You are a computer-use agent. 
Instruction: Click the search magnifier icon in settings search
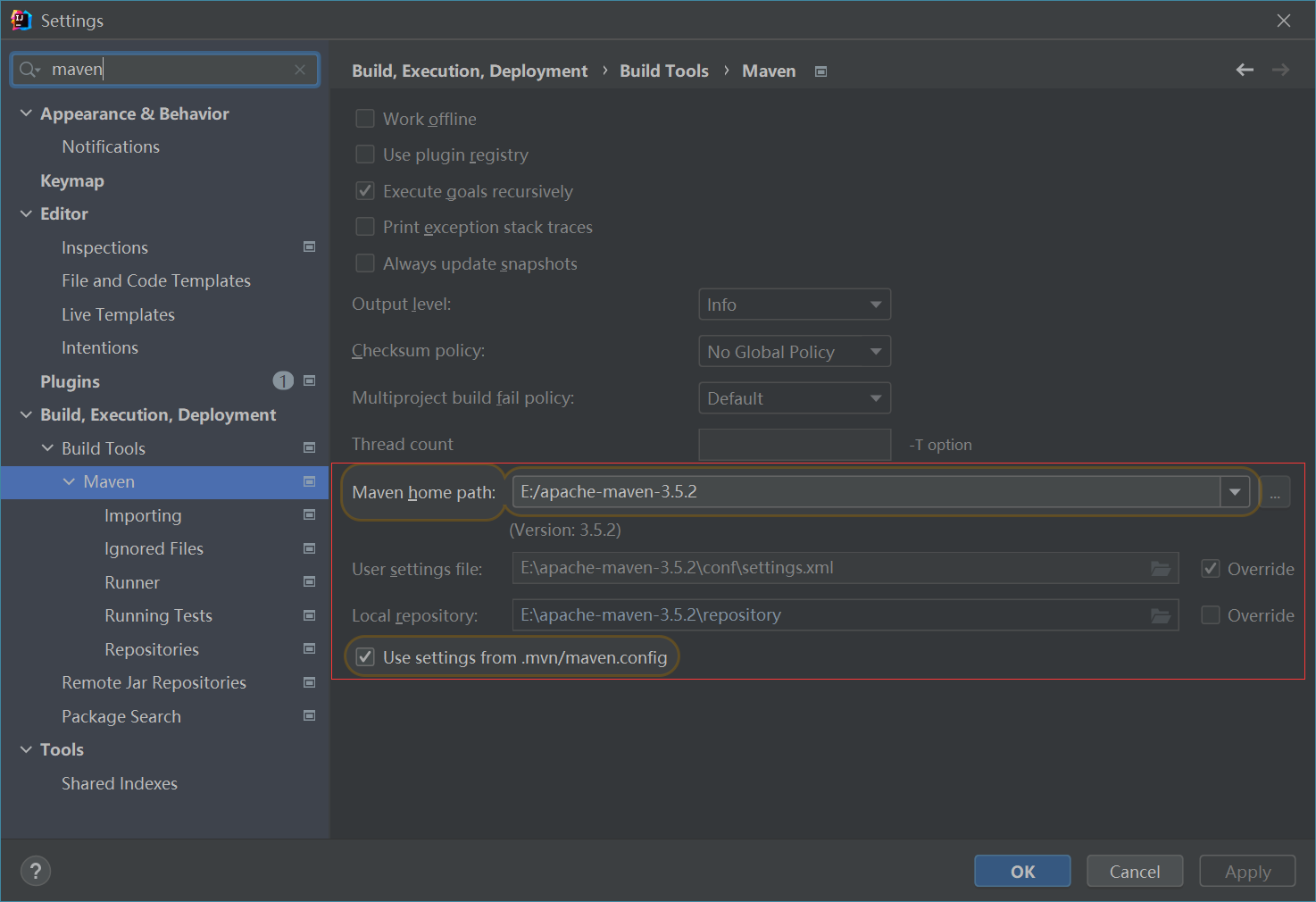(x=29, y=70)
